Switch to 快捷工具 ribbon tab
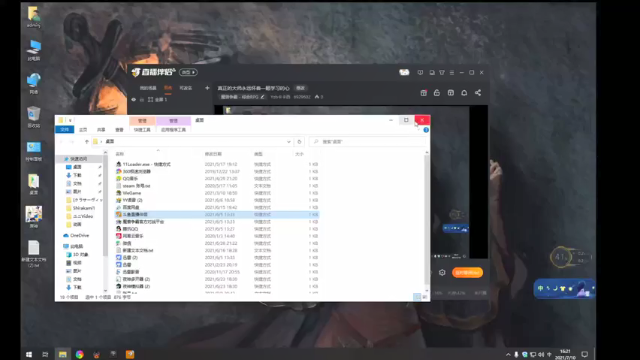Screen dimensions: 640x360 (x=142, y=130)
